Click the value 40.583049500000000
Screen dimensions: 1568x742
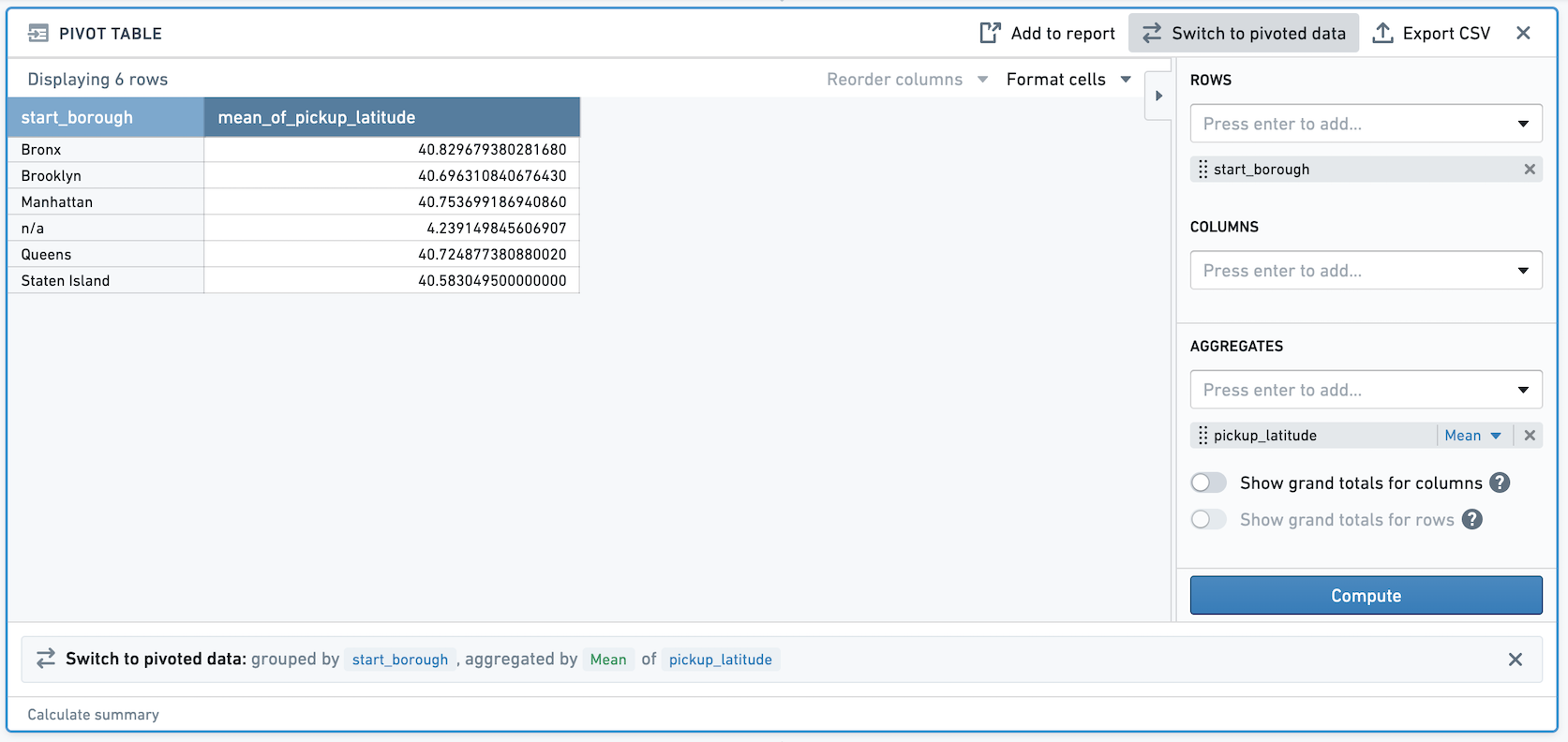click(x=492, y=281)
